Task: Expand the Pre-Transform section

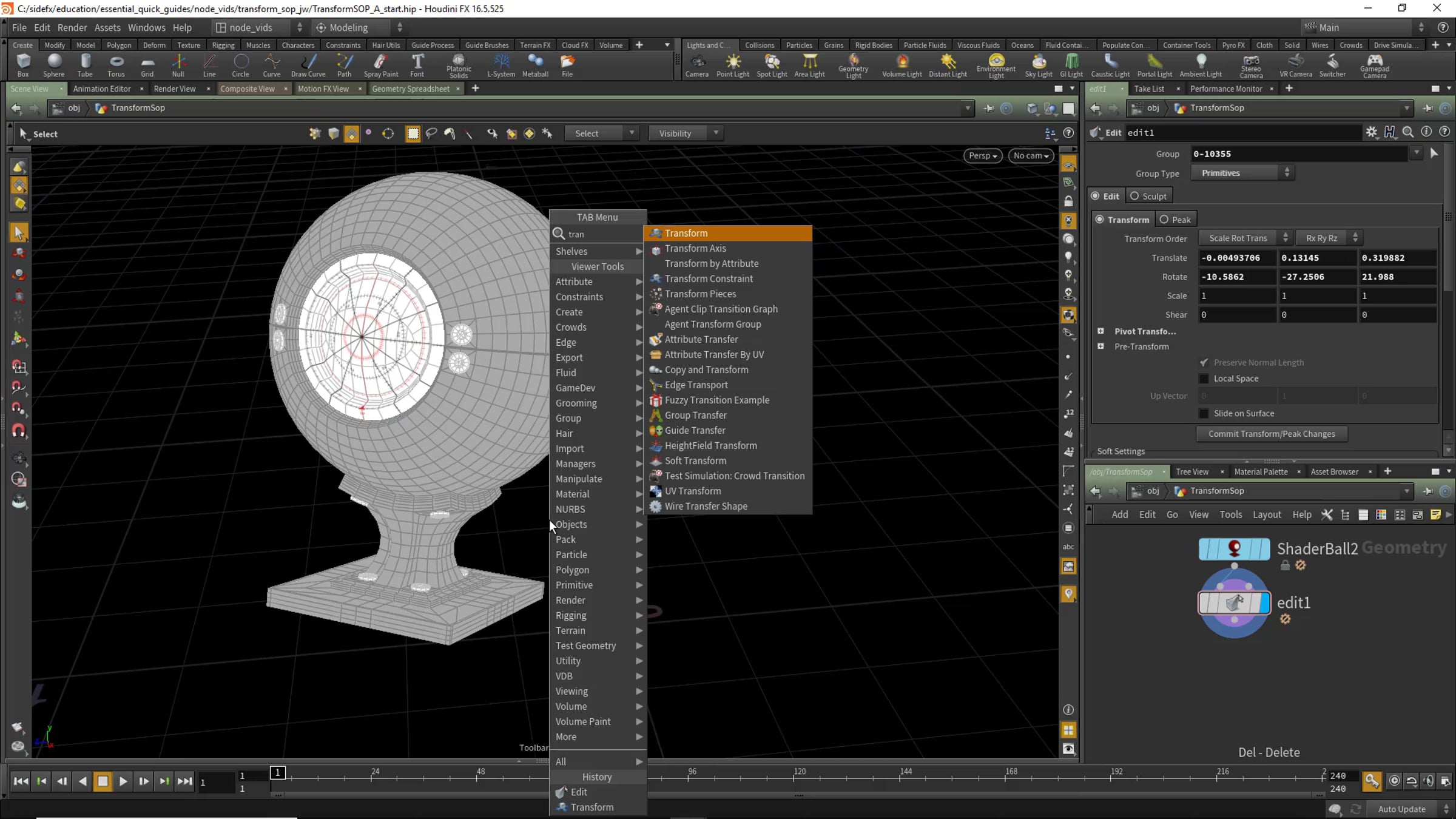Action: click(1100, 346)
